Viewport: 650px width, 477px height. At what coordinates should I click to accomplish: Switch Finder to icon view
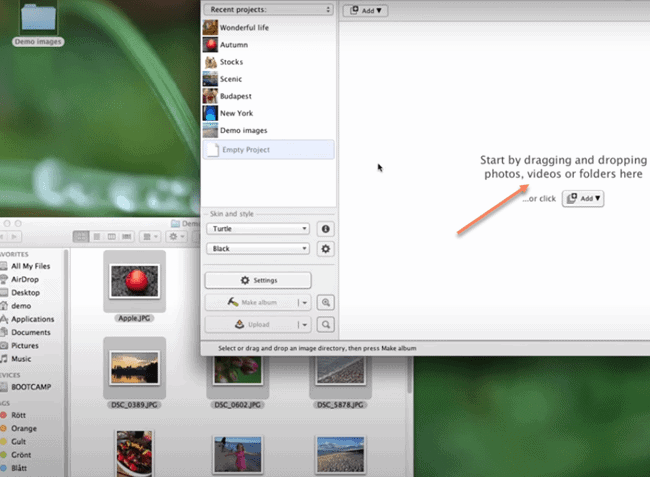(81, 236)
